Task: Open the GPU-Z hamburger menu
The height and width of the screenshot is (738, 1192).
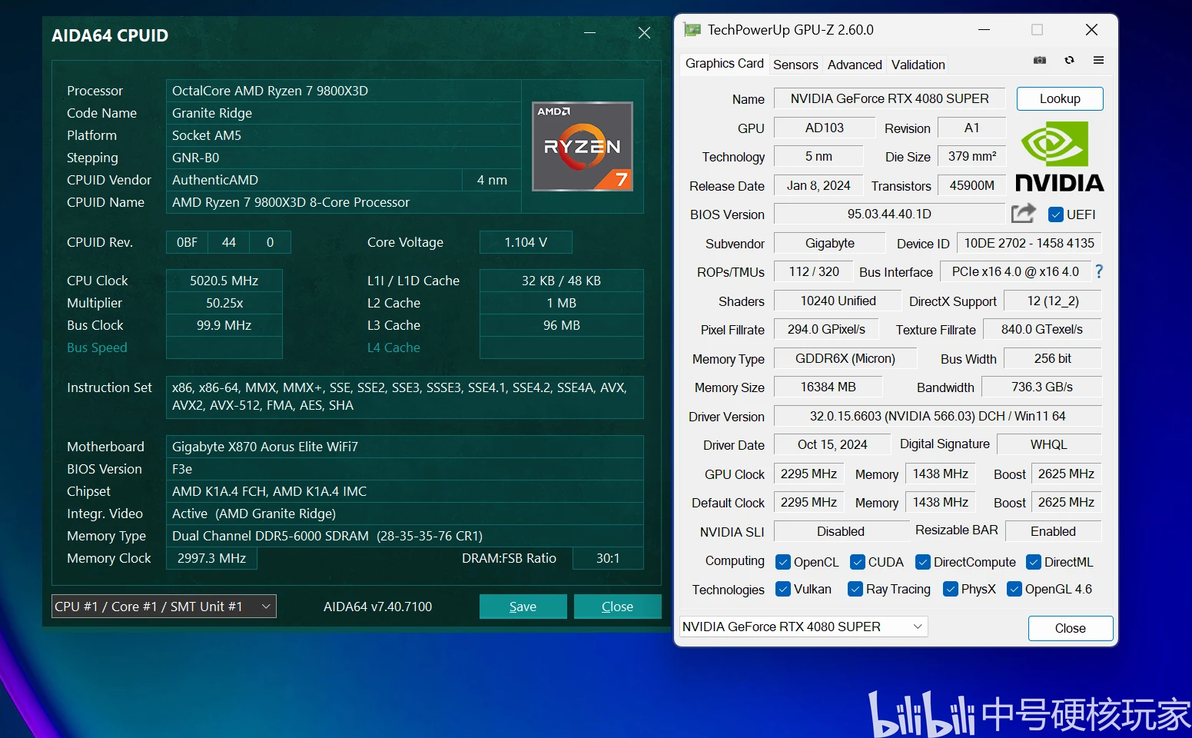Action: tap(1098, 60)
